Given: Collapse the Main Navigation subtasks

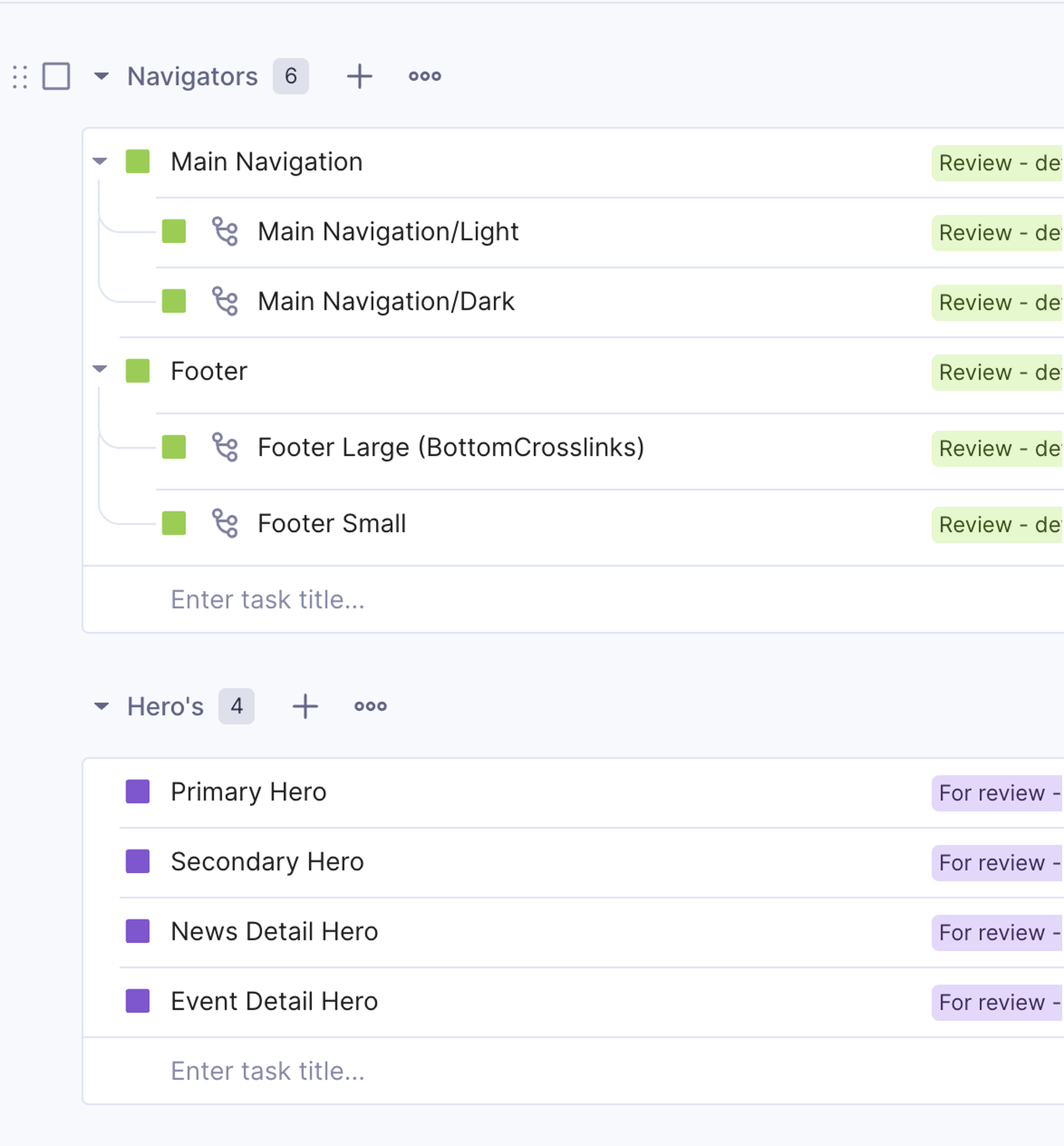Looking at the screenshot, I should coord(100,162).
